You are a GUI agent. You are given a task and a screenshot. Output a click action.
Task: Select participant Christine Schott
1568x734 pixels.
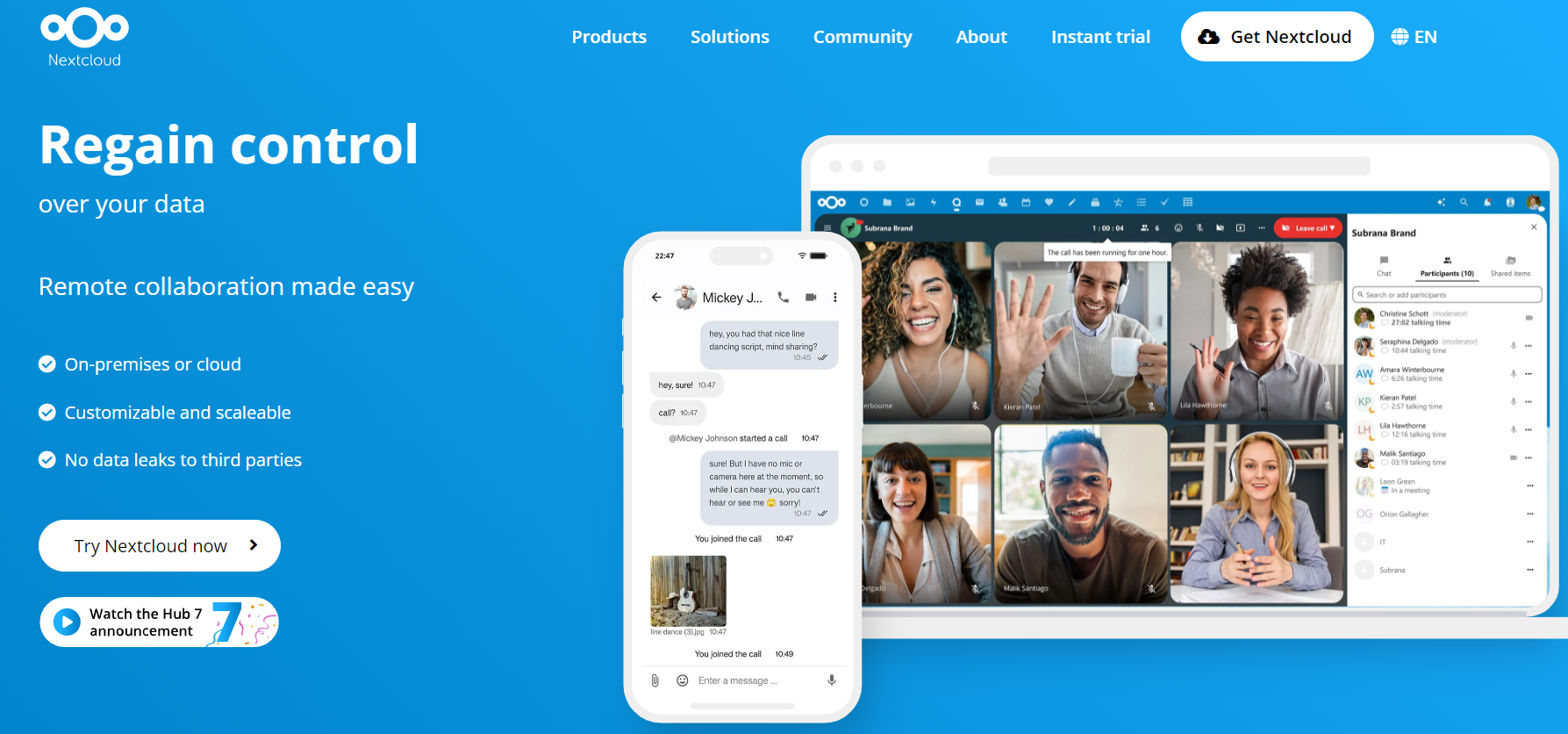[1447, 318]
